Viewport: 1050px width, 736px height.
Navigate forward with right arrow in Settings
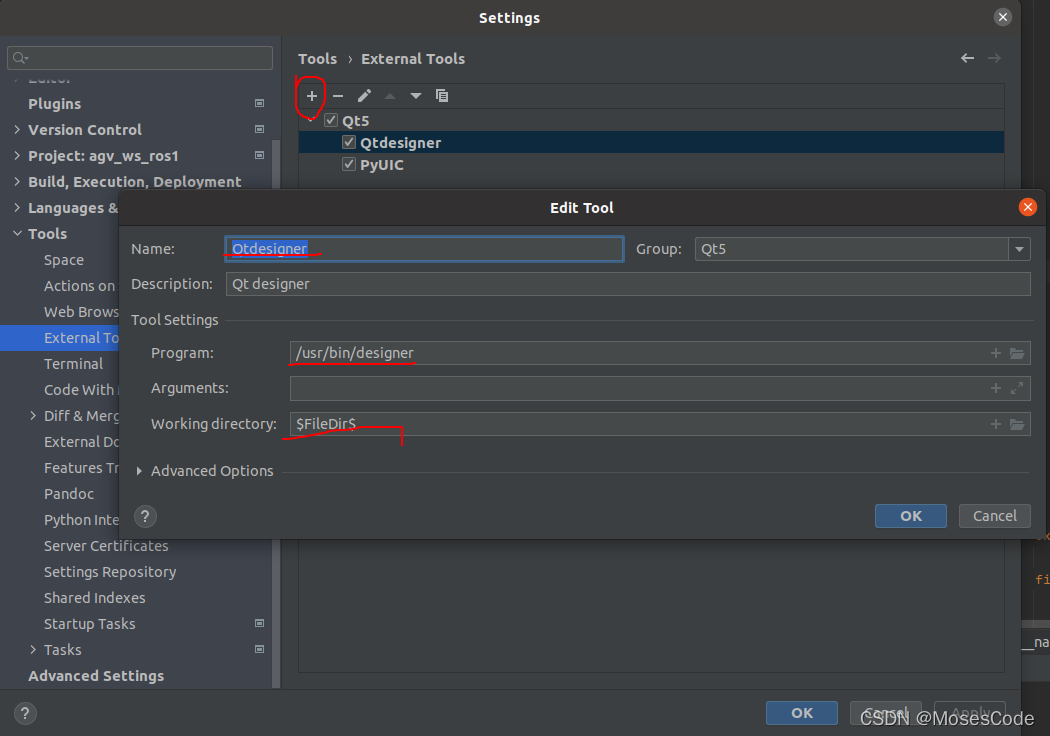[x=994, y=58]
